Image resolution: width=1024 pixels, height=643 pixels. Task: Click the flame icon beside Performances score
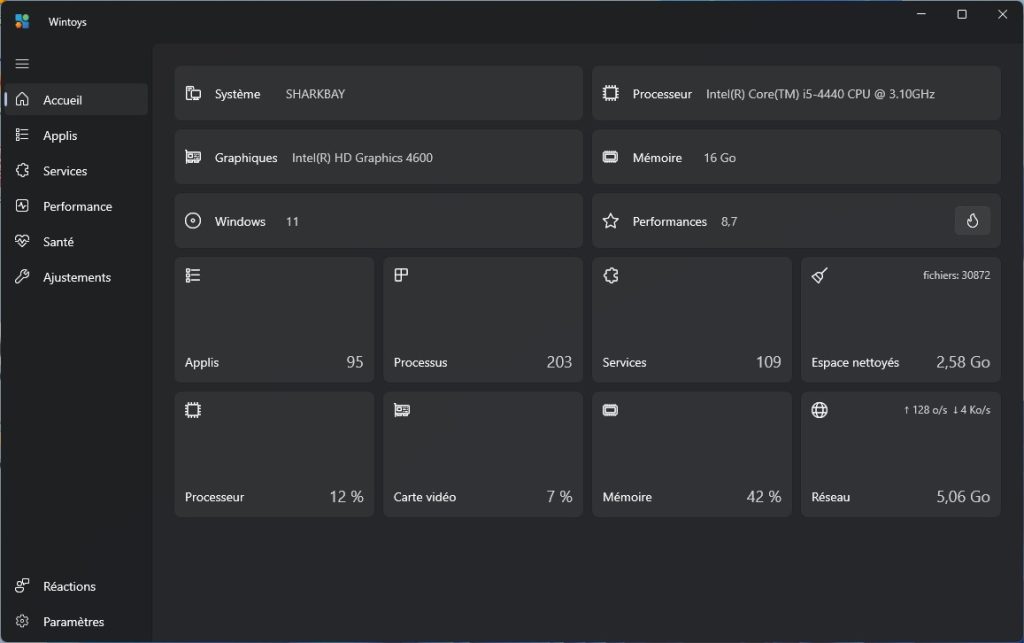point(972,221)
